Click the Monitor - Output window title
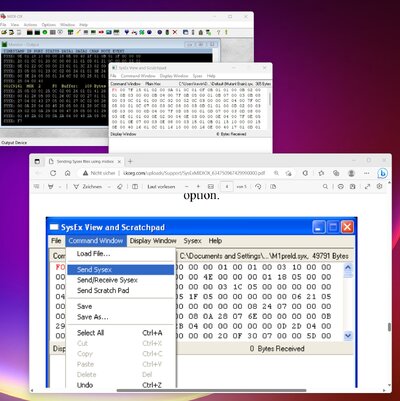This screenshot has height=401, width=400. click(24, 44)
